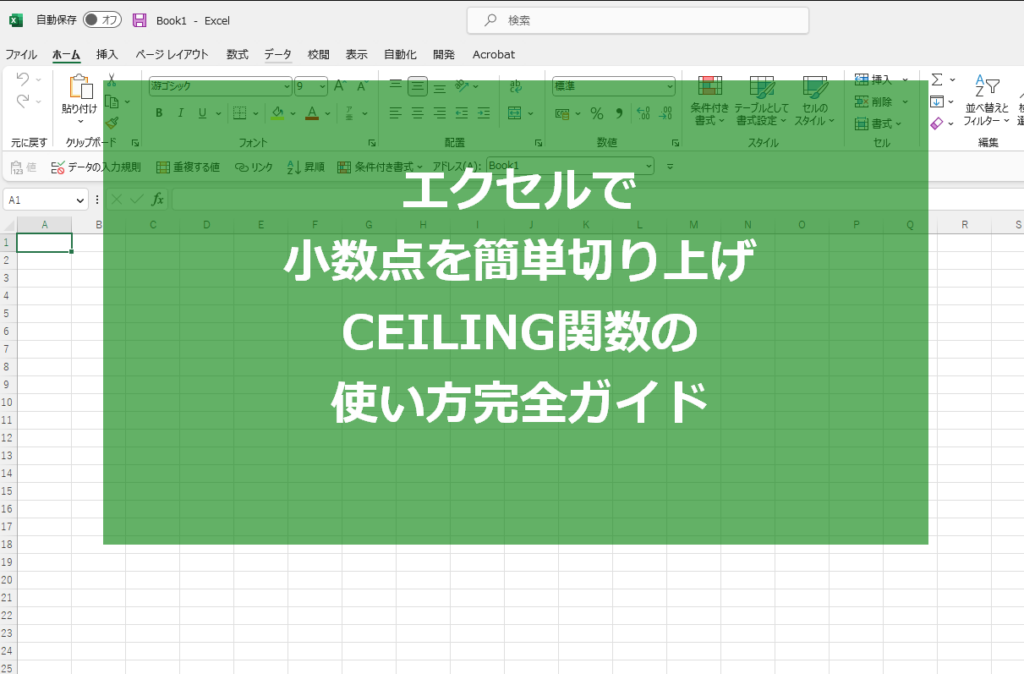This screenshot has width=1024, height=674.
Task: Click the Undo arrow icon
Action: 23,79
